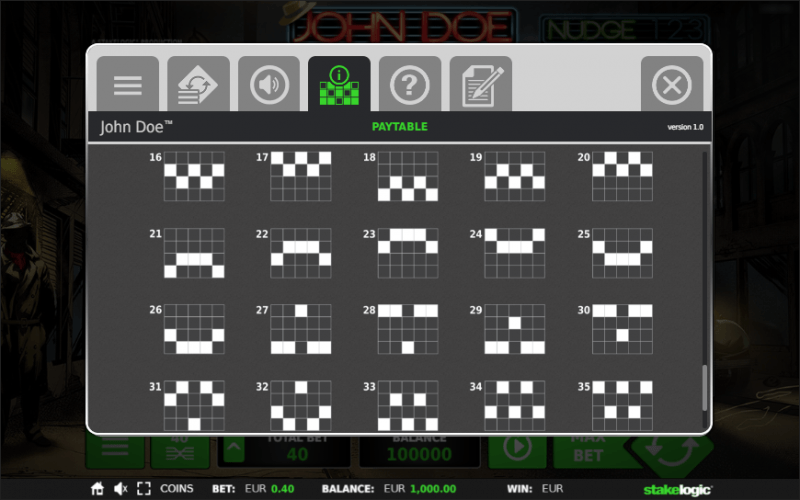
Task: Click payline 29 pattern diagram
Action: 515,329
